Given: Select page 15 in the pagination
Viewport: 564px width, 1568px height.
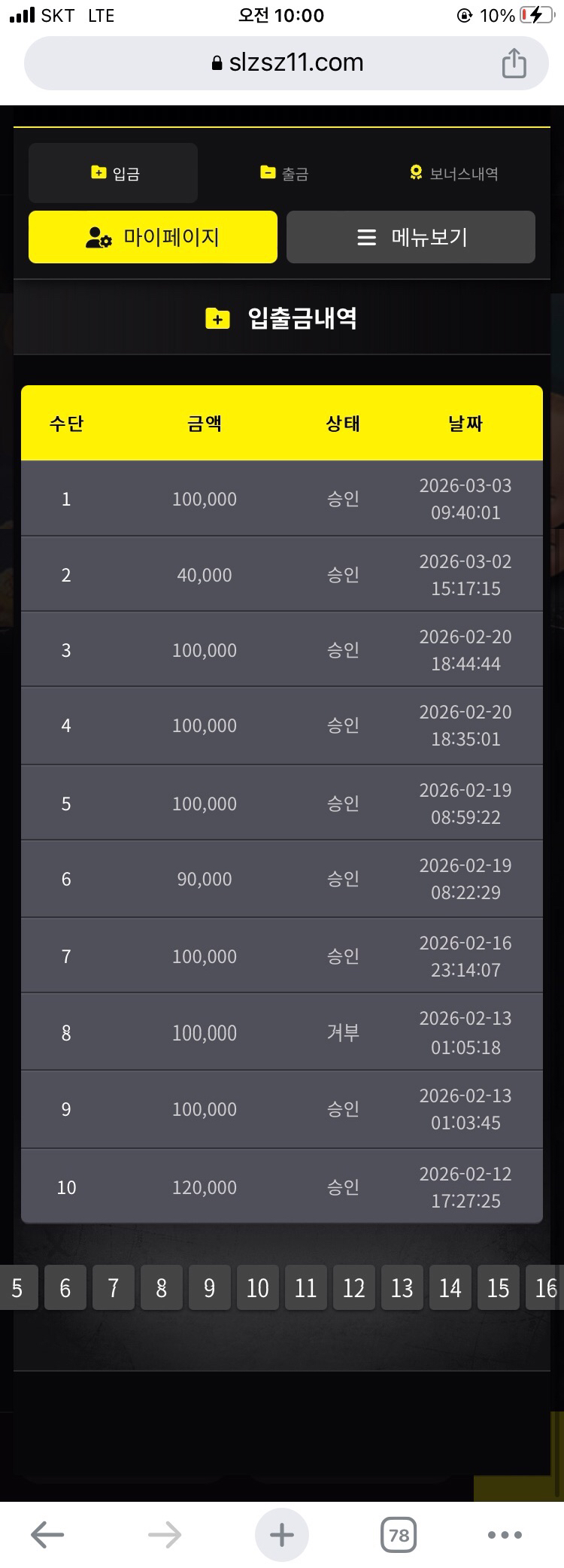Looking at the screenshot, I should coord(499,1288).
